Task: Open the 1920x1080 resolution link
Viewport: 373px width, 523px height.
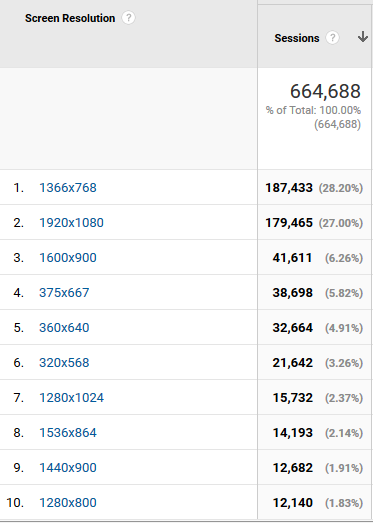Action: pos(71,223)
